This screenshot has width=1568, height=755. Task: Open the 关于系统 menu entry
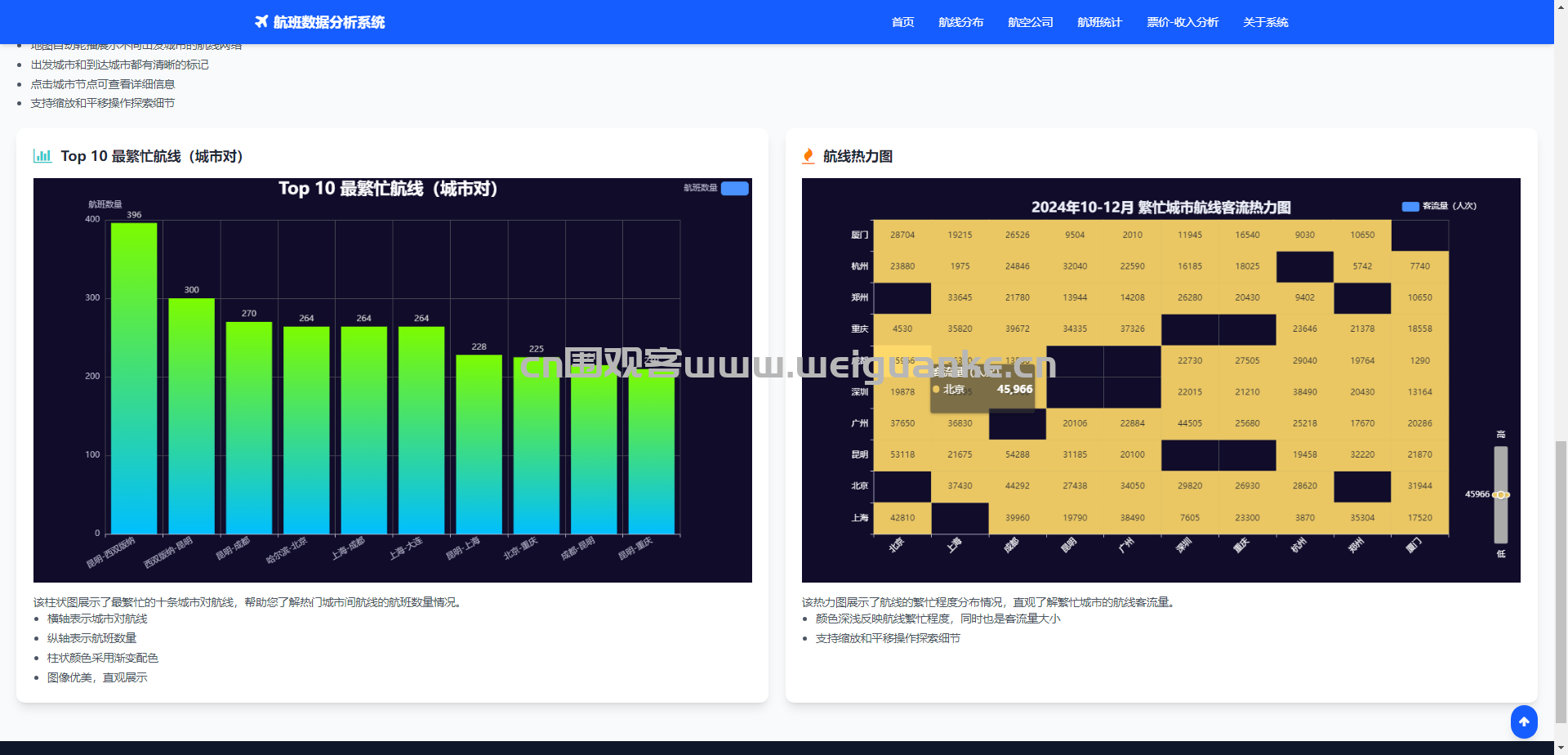click(1266, 22)
